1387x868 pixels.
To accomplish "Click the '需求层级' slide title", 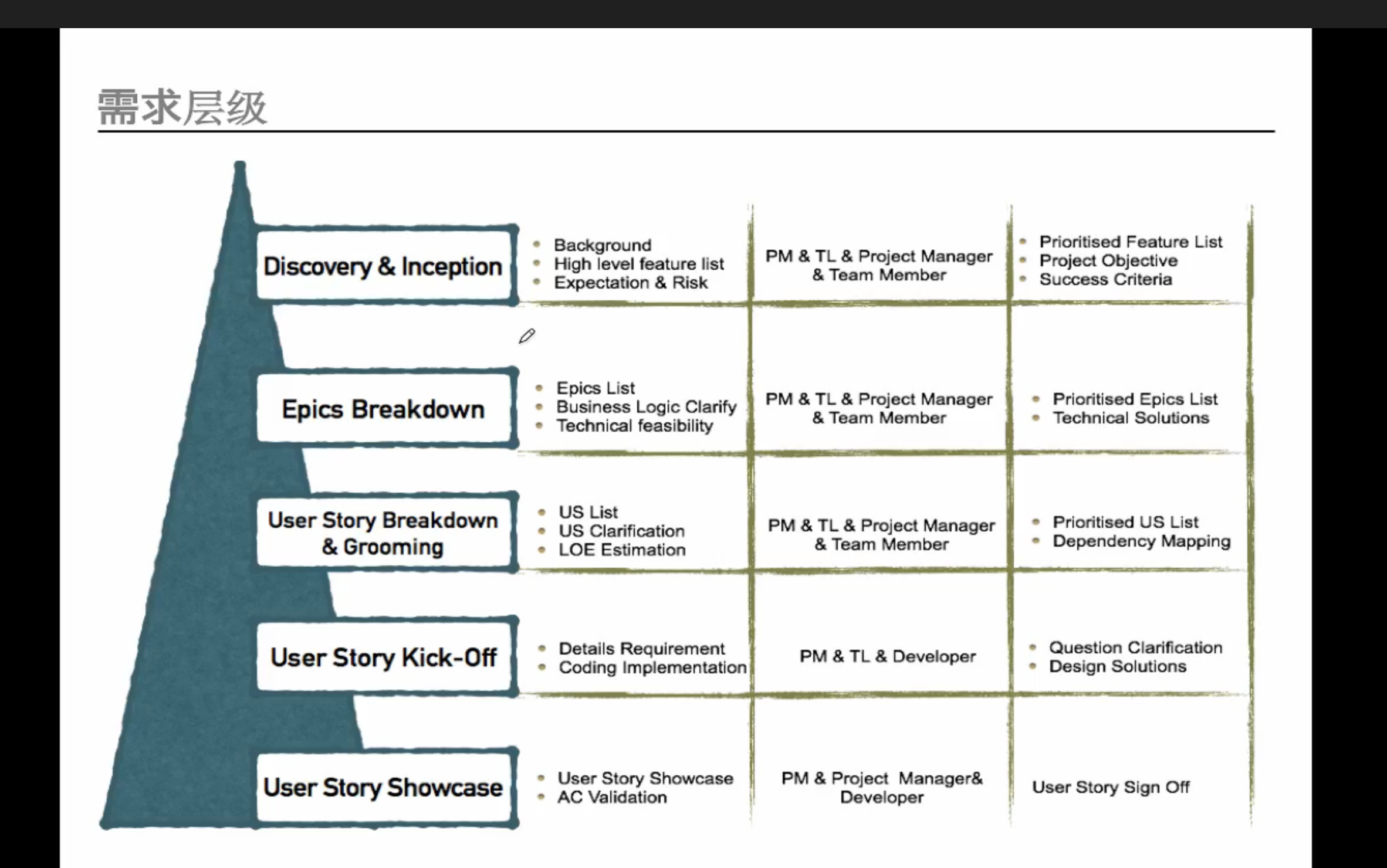I will pos(182,107).
